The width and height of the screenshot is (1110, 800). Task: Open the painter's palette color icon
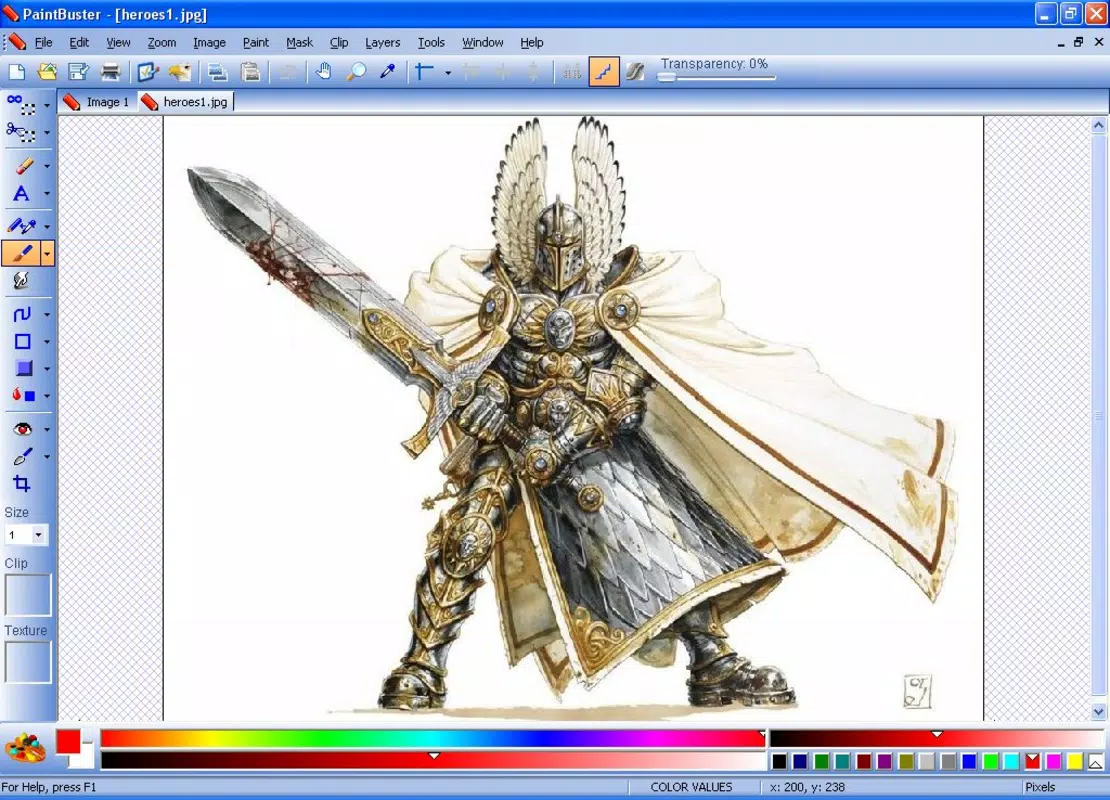[25, 748]
